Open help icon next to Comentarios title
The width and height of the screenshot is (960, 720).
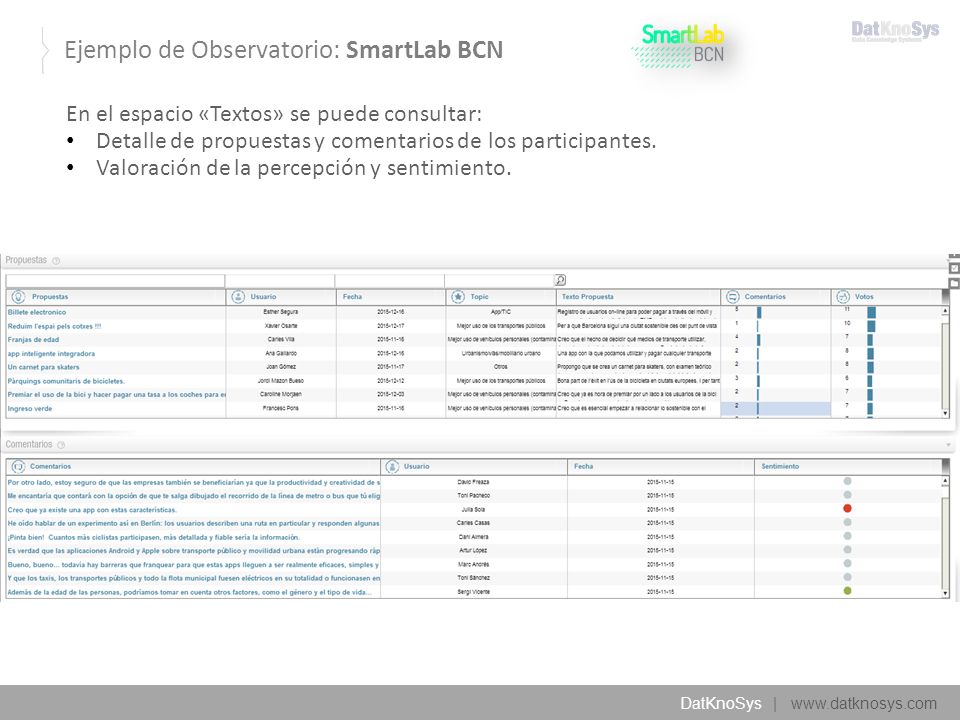pyautogui.click(x=61, y=445)
